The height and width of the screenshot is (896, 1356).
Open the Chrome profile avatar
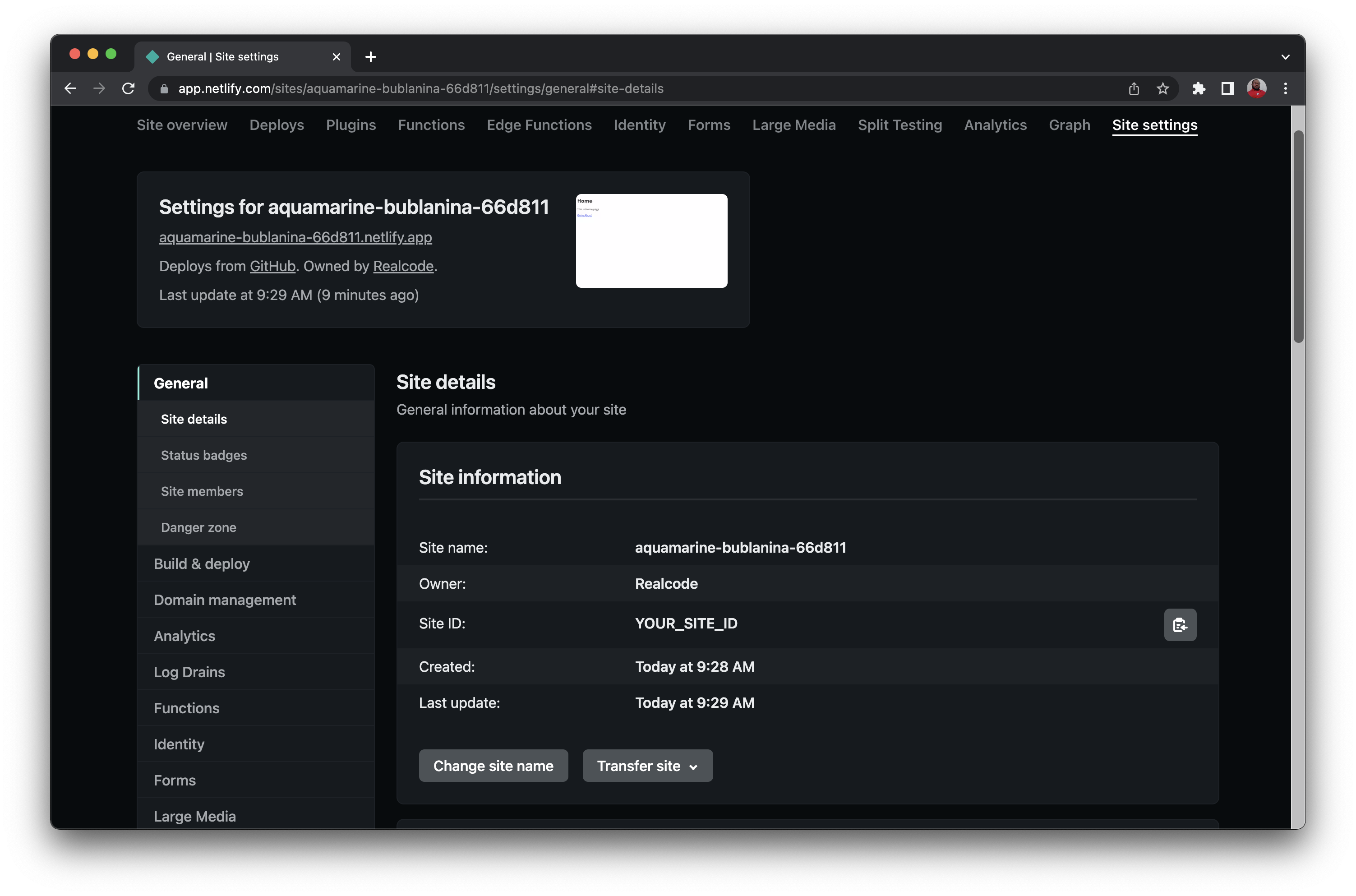(1256, 88)
